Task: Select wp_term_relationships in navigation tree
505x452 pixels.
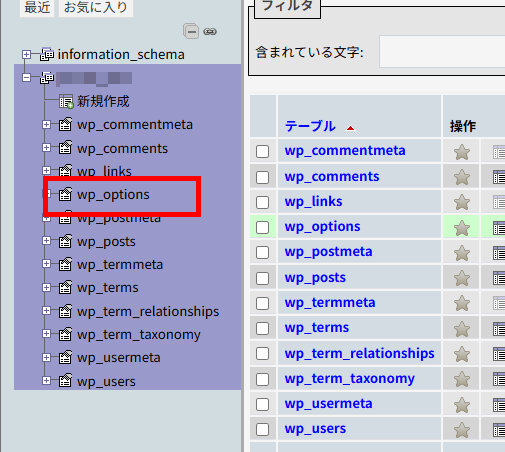Action: click(148, 311)
